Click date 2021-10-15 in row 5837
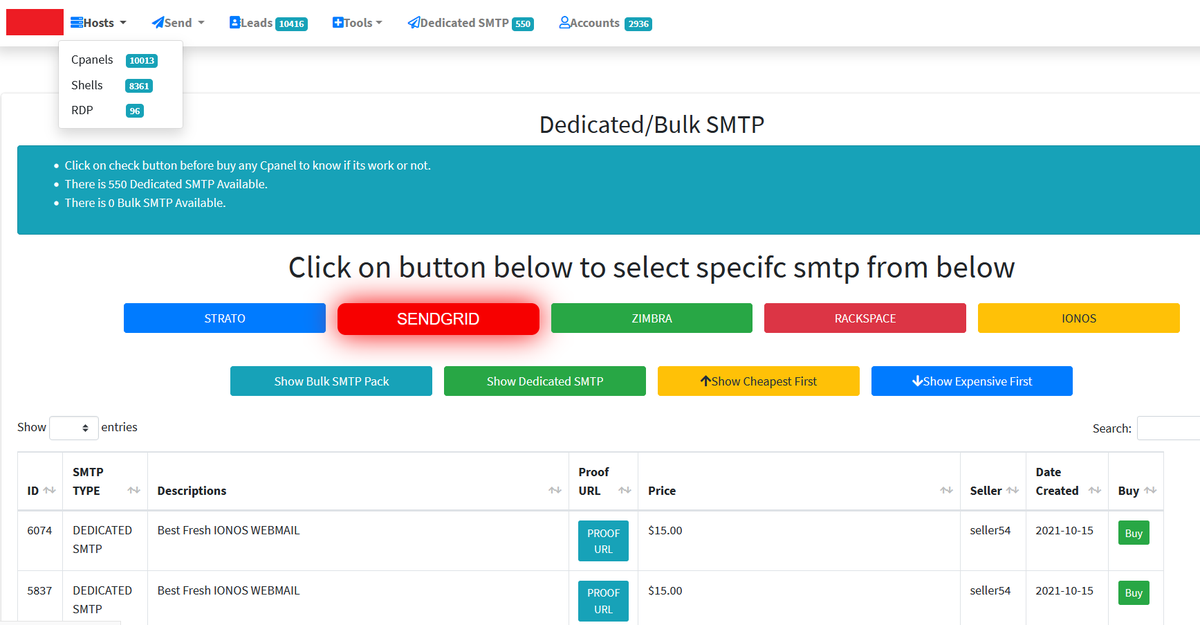This screenshot has height=625, width=1200. click(1067, 590)
